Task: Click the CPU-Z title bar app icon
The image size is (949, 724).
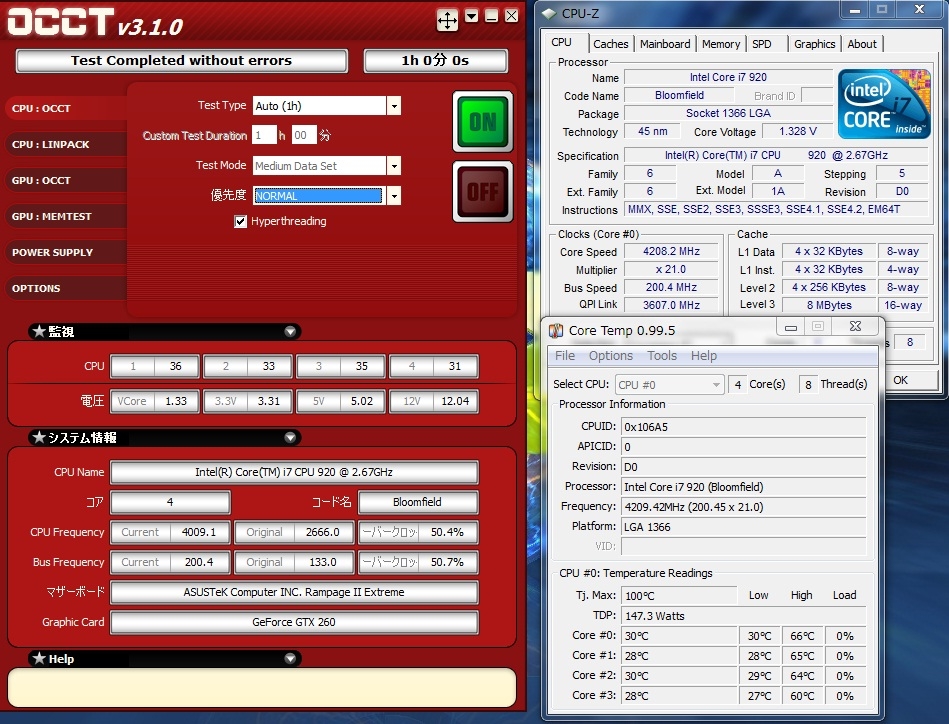Action: (549, 13)
